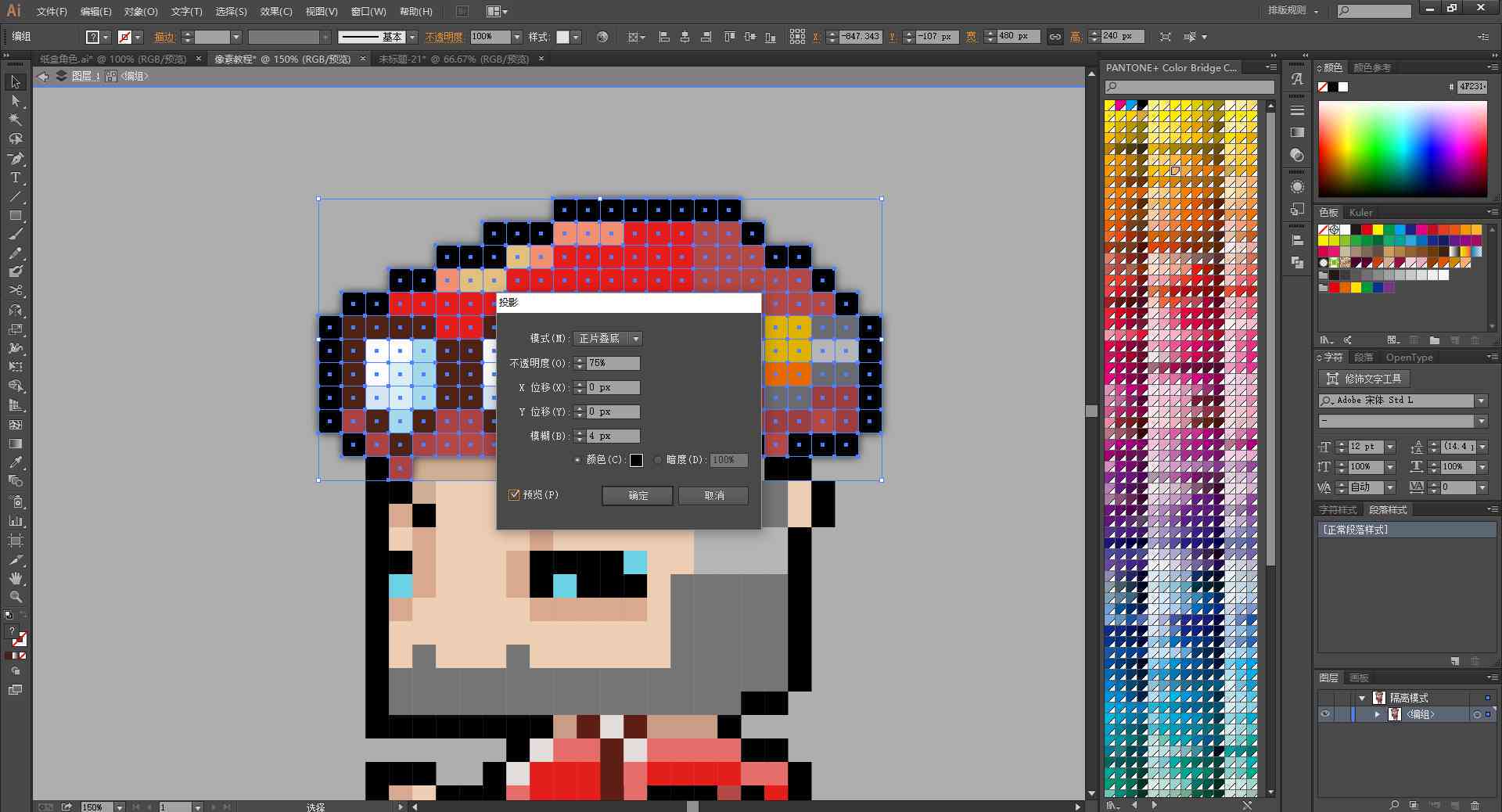Select the 暗度 darkness radio button

(658, 460)
